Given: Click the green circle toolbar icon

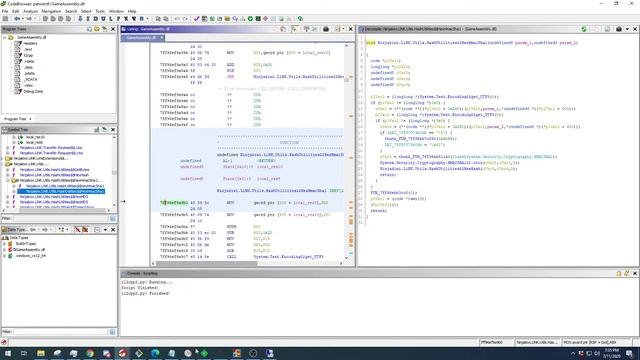Looking at the screenshot, I should pyautogui.click(x=250, y=19).
